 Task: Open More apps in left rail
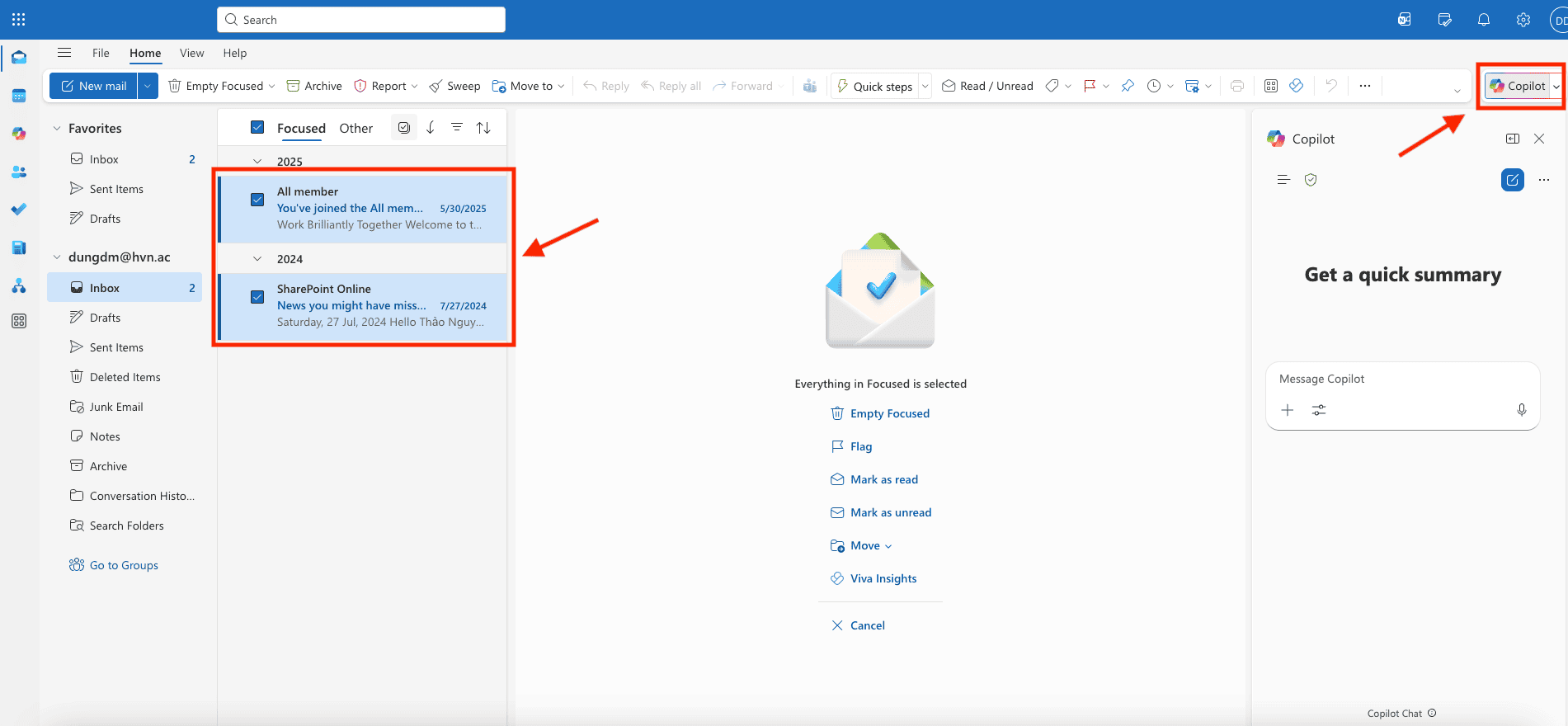(19, 321)
